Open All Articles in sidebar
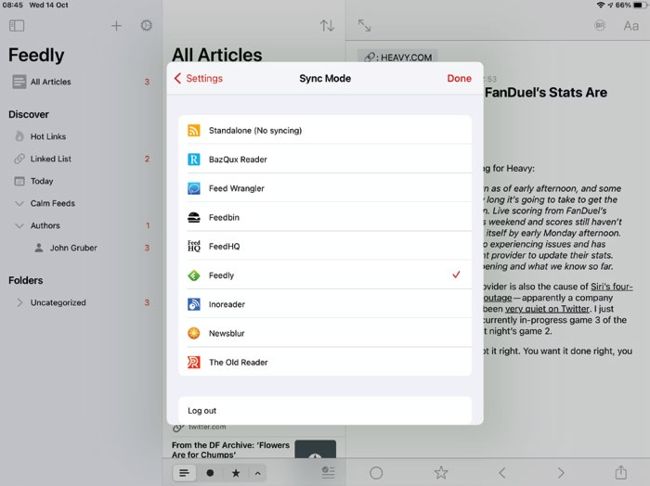 pyautogui.click(x=50, y=82)
